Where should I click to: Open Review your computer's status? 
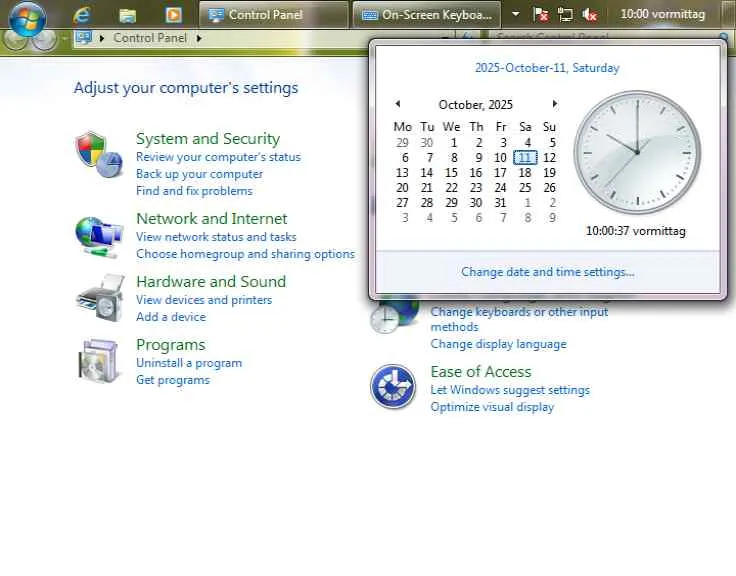tap(218, 157)
